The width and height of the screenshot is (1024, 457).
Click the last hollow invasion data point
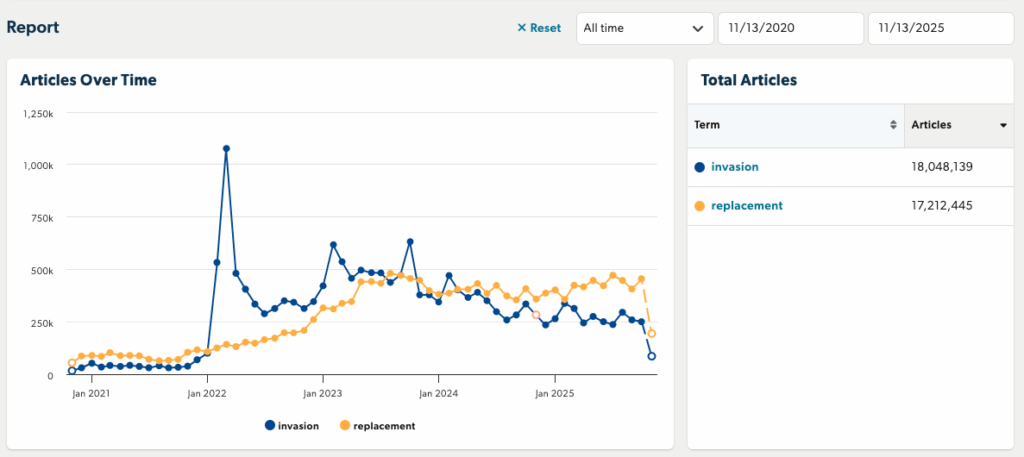point(651,356)
